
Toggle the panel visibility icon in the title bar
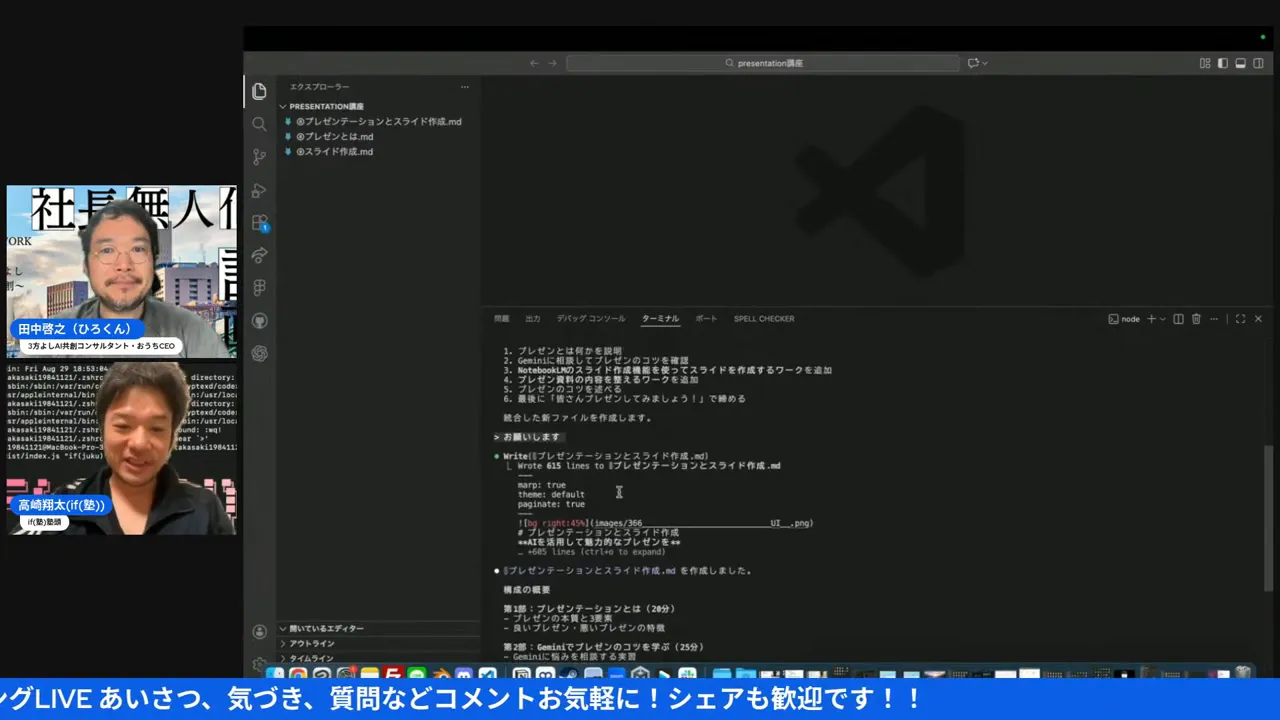click(x=1240, y=62)
